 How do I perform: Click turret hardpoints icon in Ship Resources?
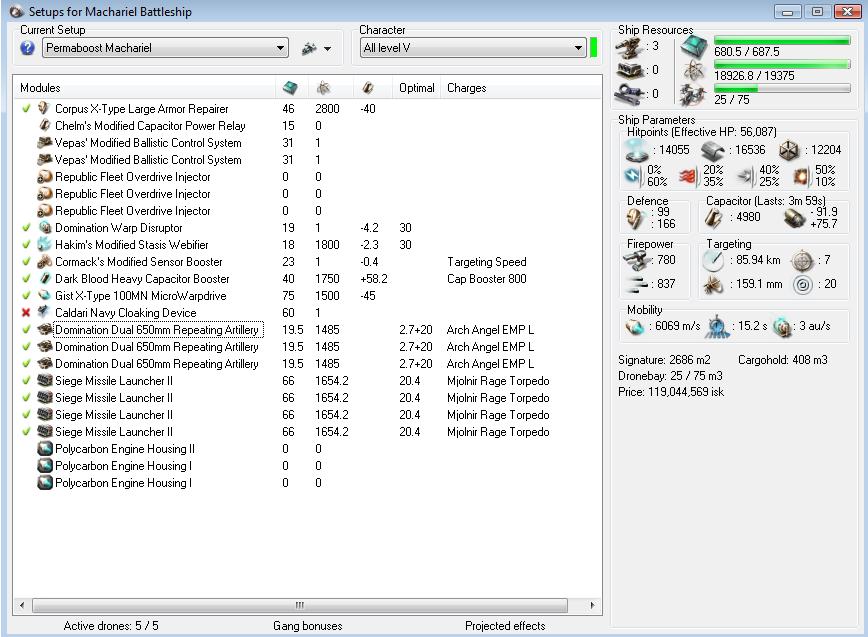coord(629,48)
